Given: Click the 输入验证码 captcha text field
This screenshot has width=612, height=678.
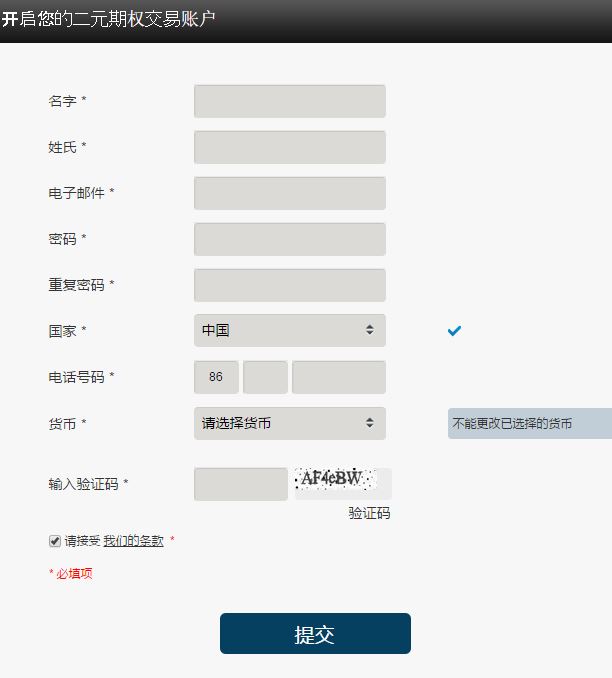Looking at the screenshot, I should [x=240, y=484].
